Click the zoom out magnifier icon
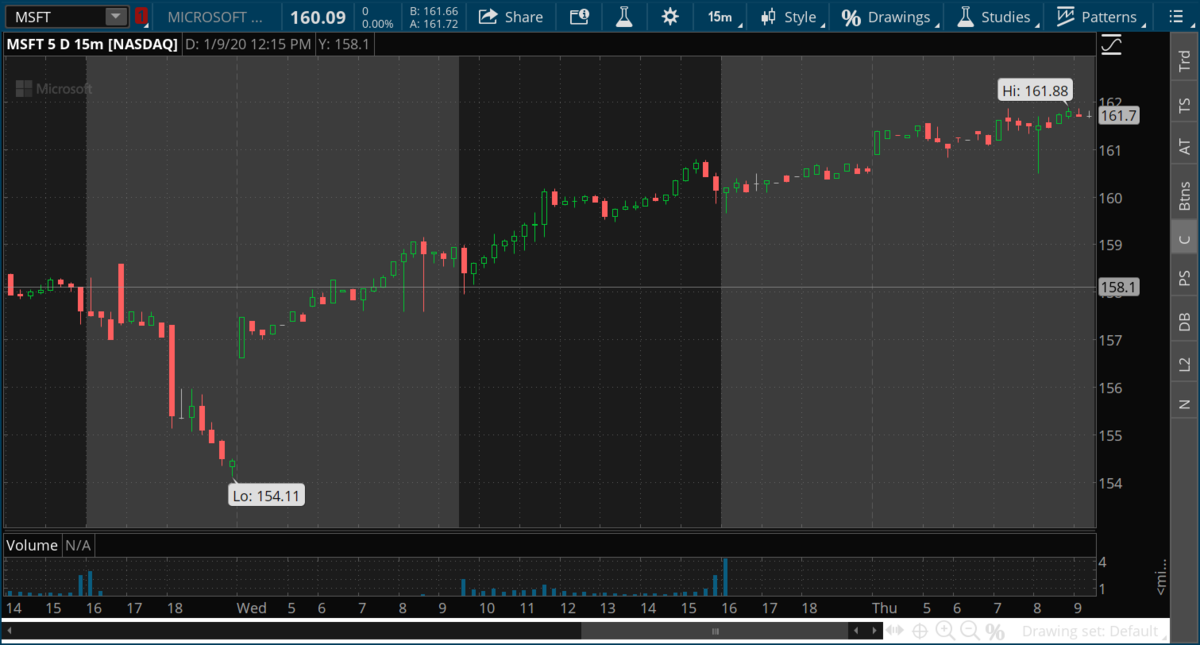Viewport: 1200px width, 645px height. point(969,631)
